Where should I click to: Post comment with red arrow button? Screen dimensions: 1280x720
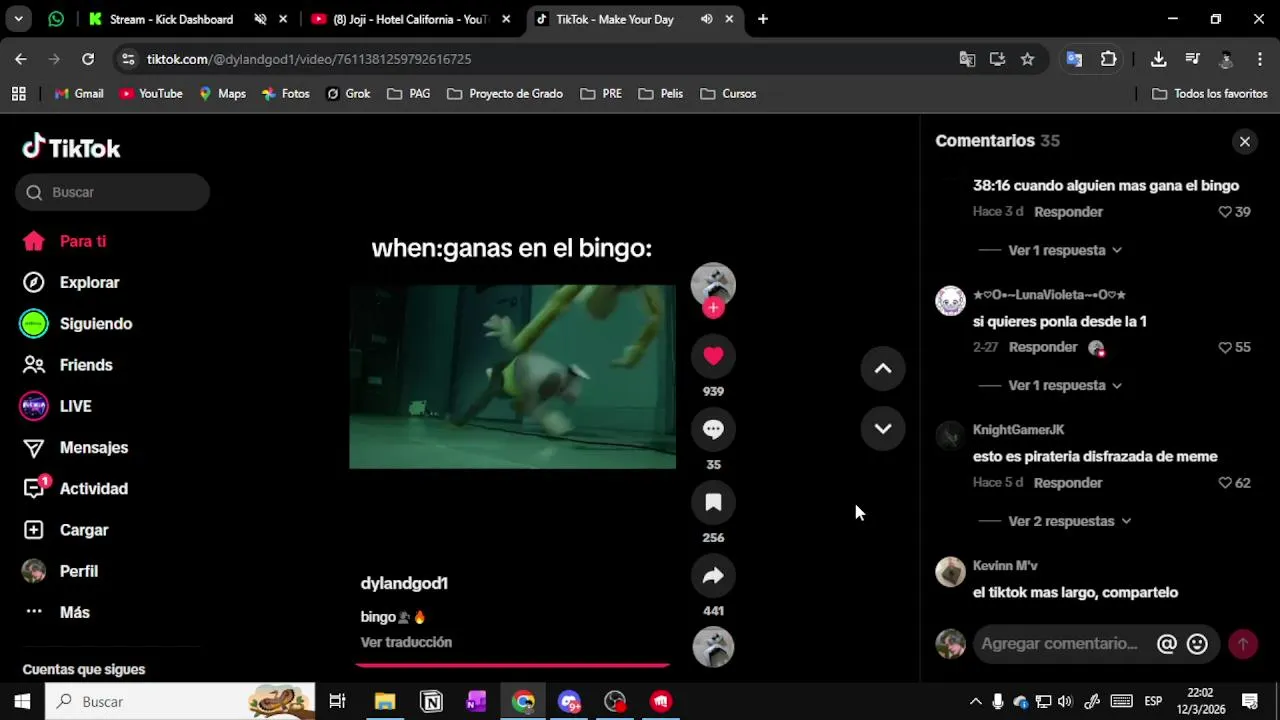1243,644
